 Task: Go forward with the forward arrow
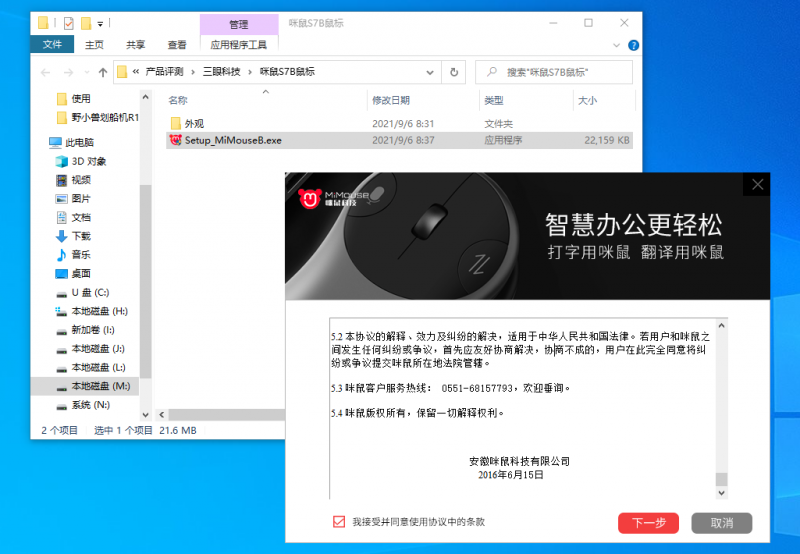point(68,72)
